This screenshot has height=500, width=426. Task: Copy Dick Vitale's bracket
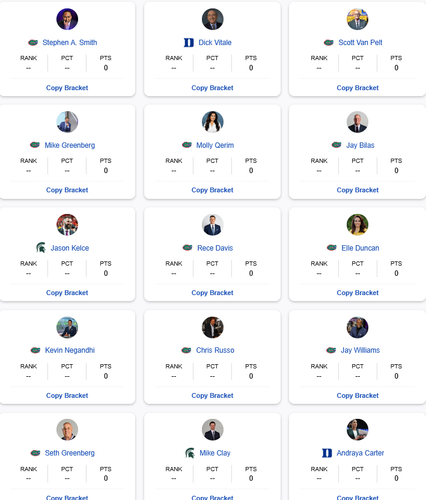point(212,88)
